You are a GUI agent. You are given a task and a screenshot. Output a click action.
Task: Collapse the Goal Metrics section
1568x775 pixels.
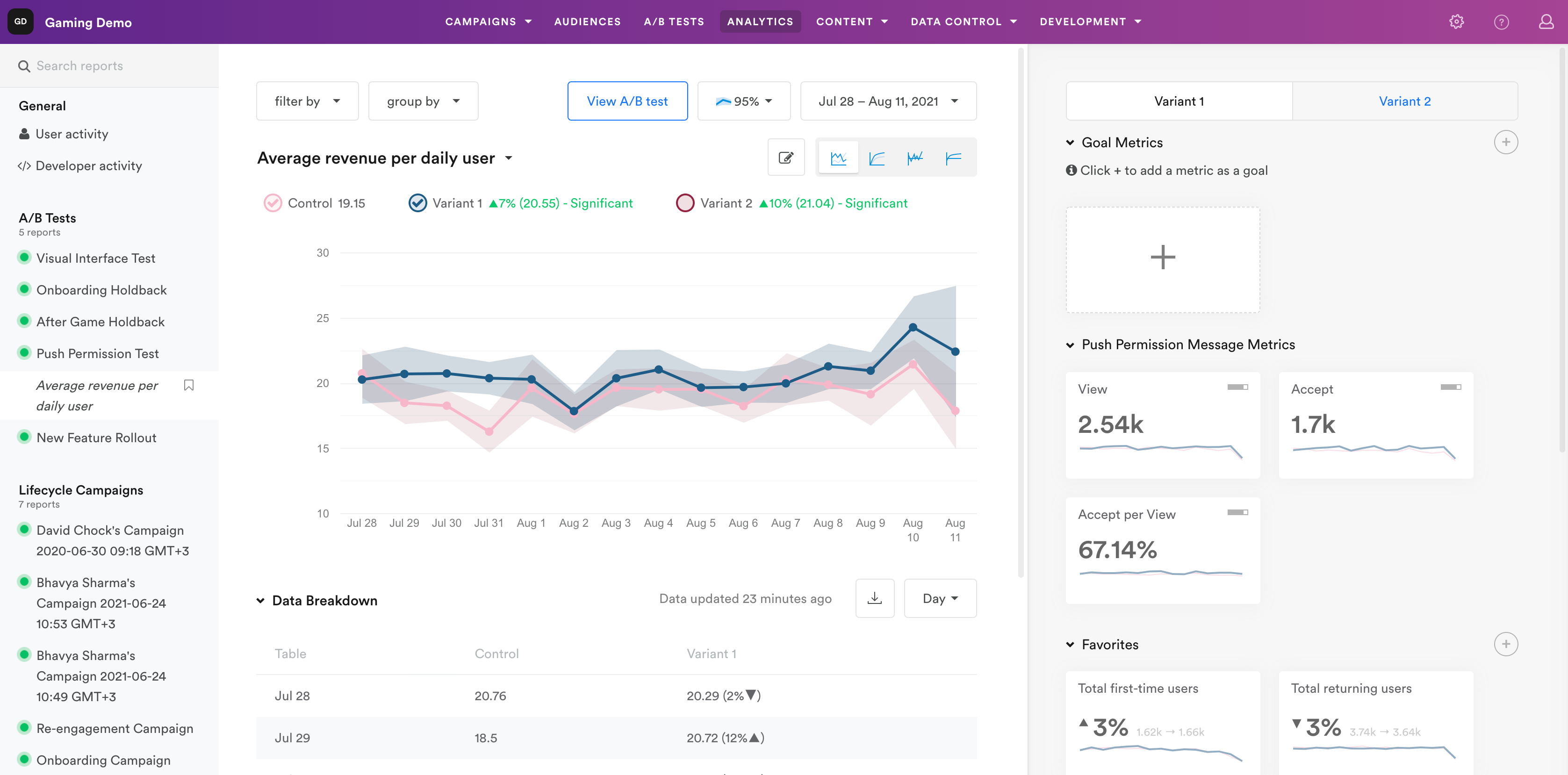click(x=1070, y=143)
